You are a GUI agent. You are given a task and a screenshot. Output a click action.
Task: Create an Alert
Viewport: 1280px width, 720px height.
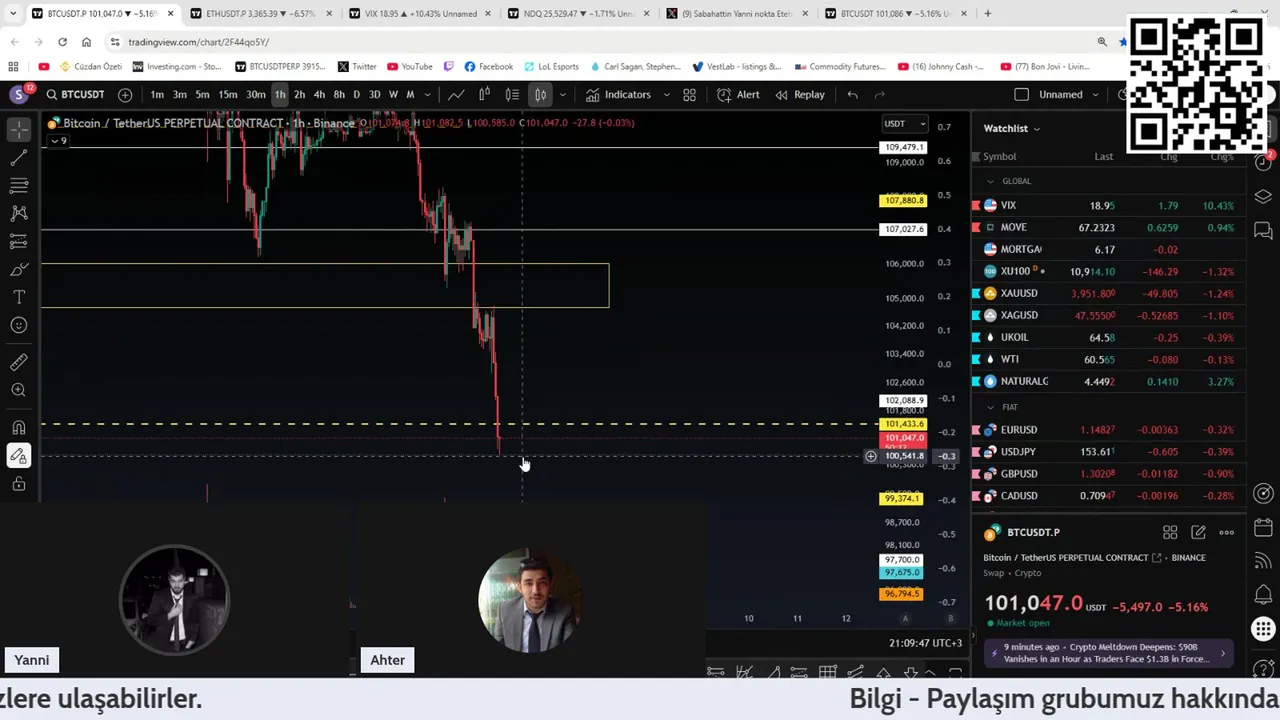[x=738, y=95]
